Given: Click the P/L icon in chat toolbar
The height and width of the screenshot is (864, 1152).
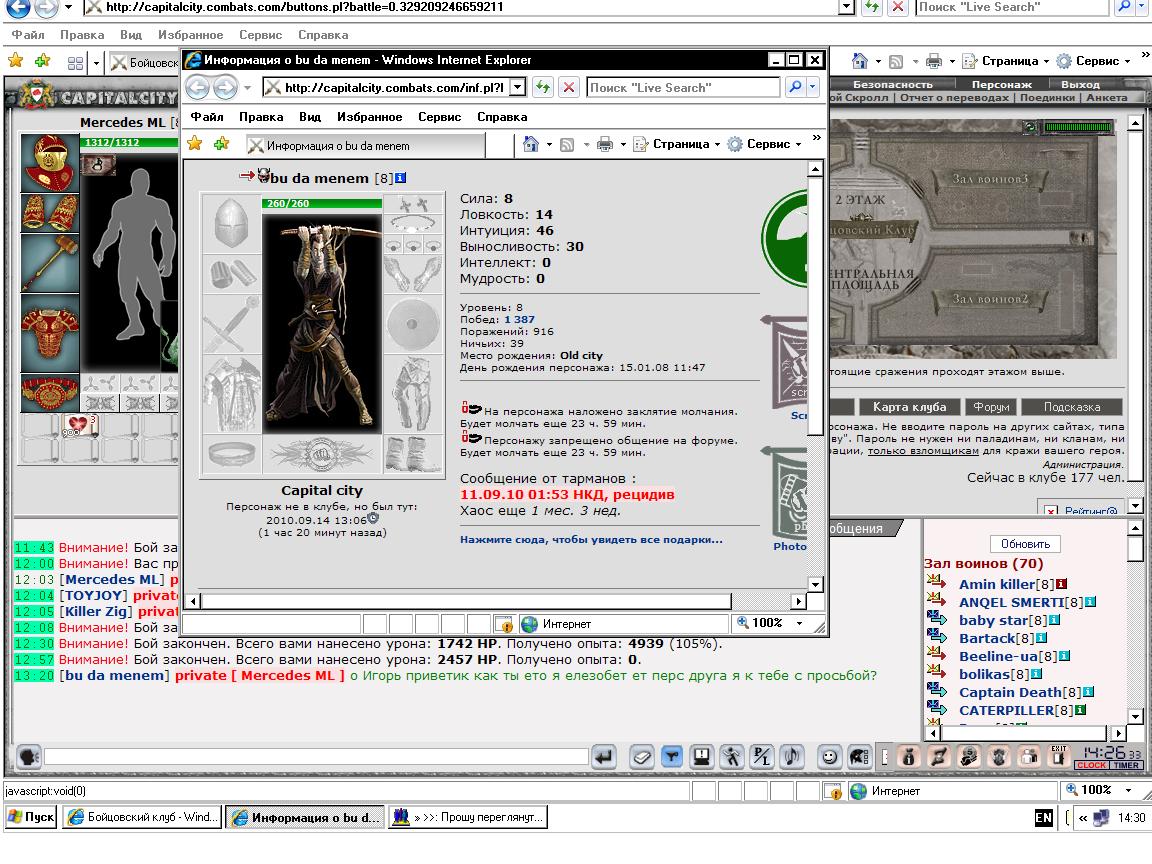Looking at the screenshot, I should coord(762,757).
